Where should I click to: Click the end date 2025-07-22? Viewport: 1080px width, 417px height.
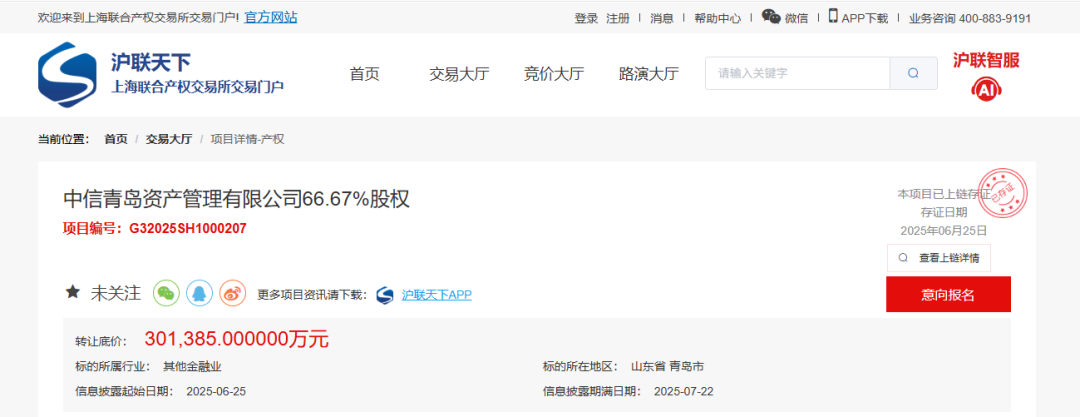[x=684, y=391]
